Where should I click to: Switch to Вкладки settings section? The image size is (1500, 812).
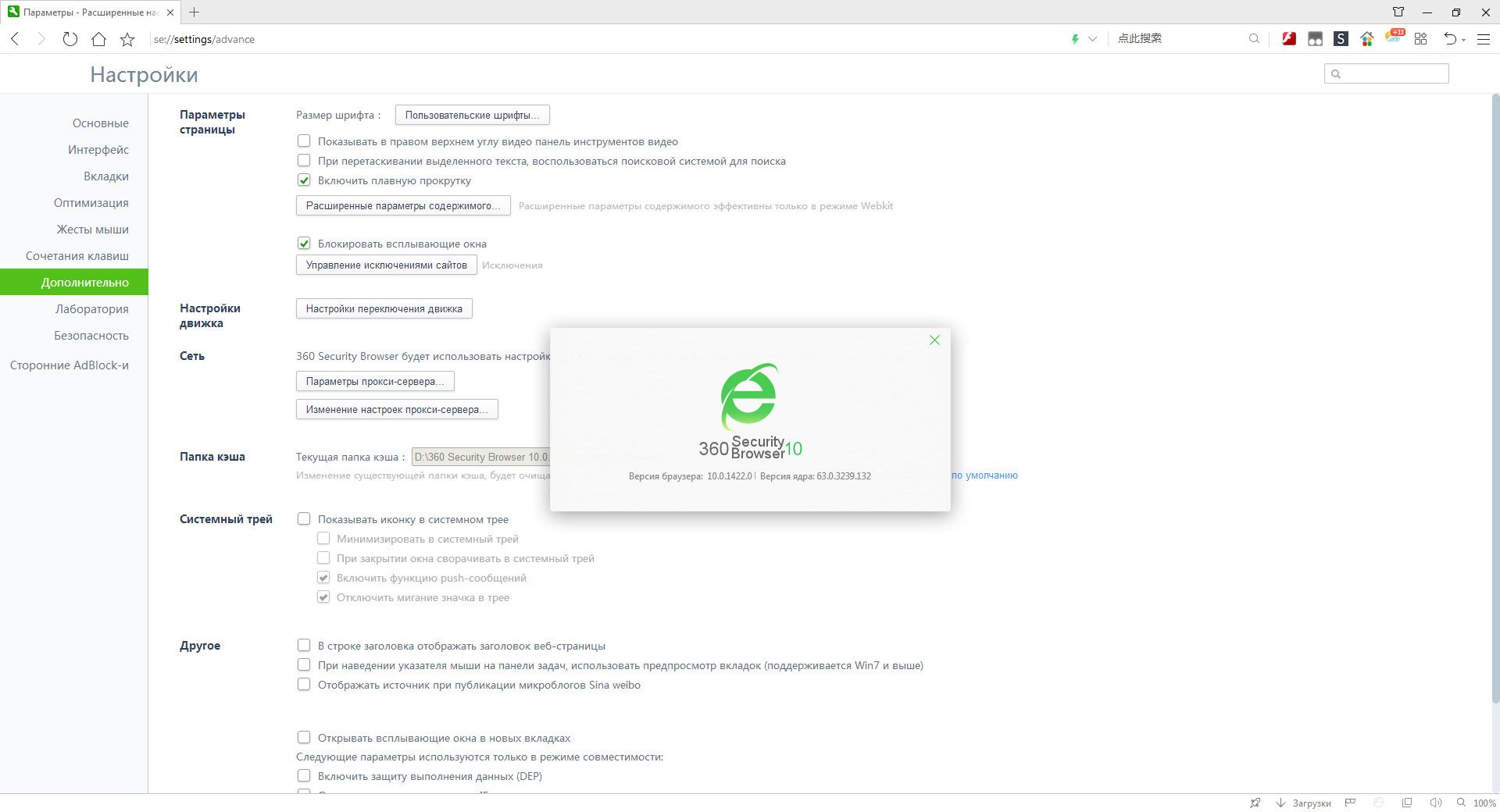(106, 176)
